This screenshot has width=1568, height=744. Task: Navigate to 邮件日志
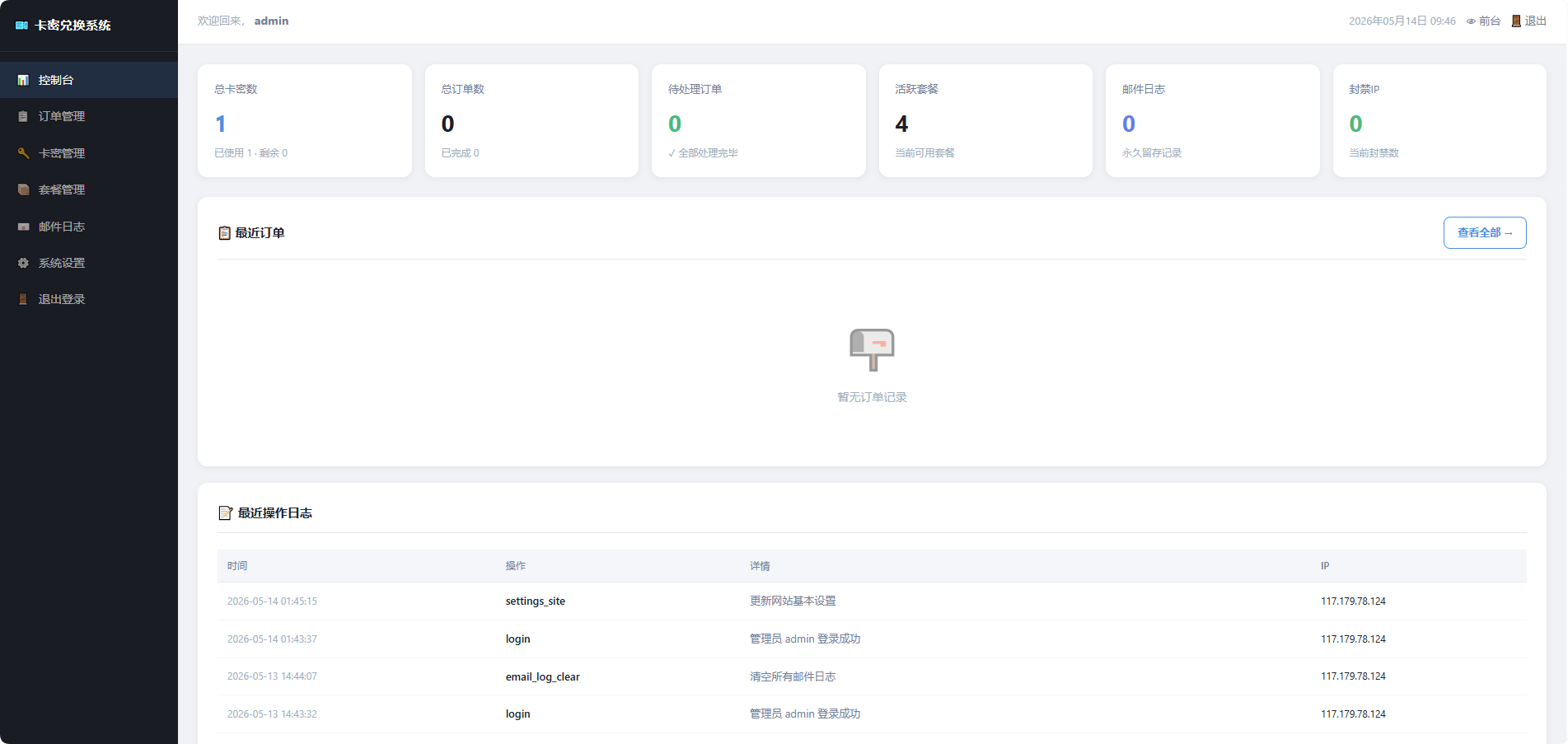(x=89, y=227)
